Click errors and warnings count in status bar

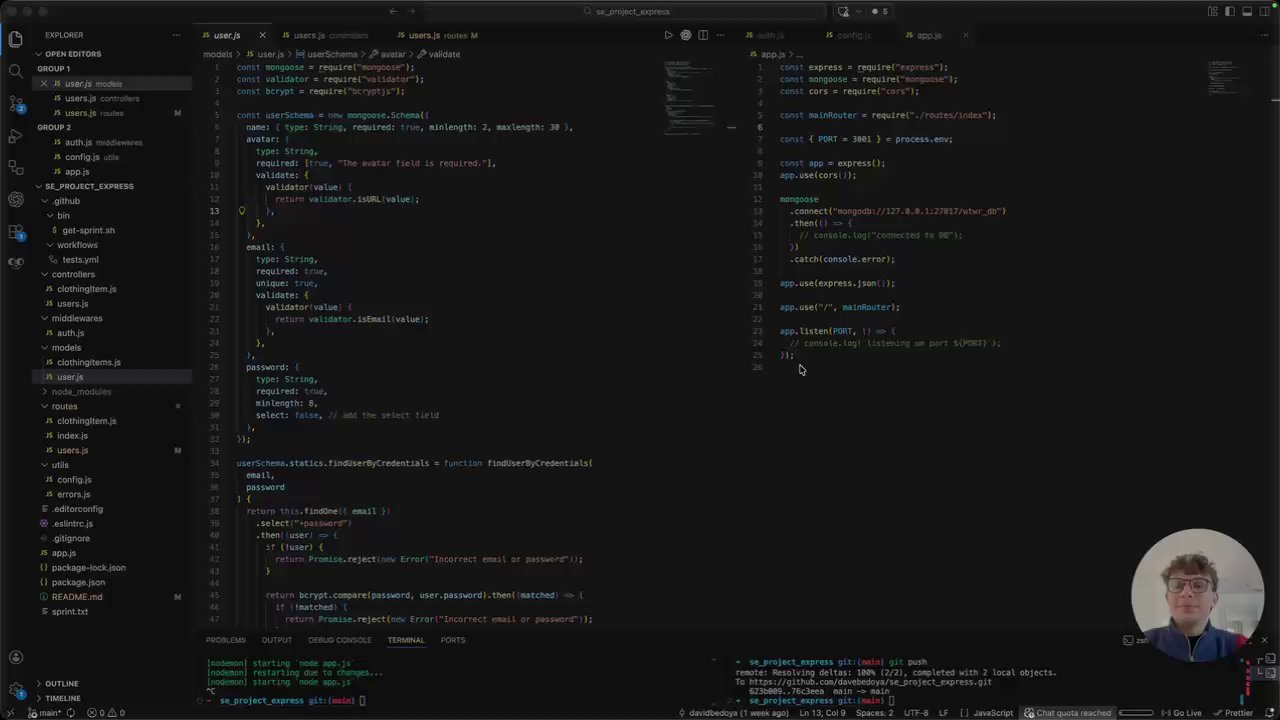[105, 713]
